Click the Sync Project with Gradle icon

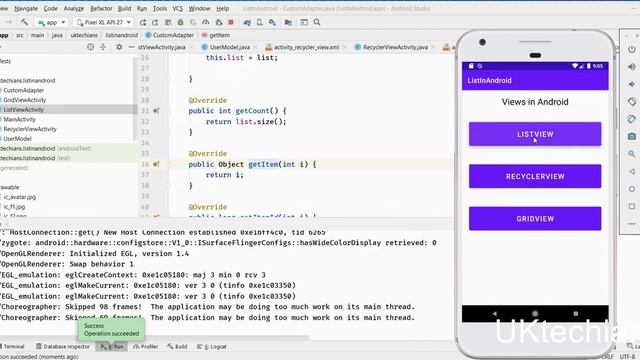(x=247, y=22)
